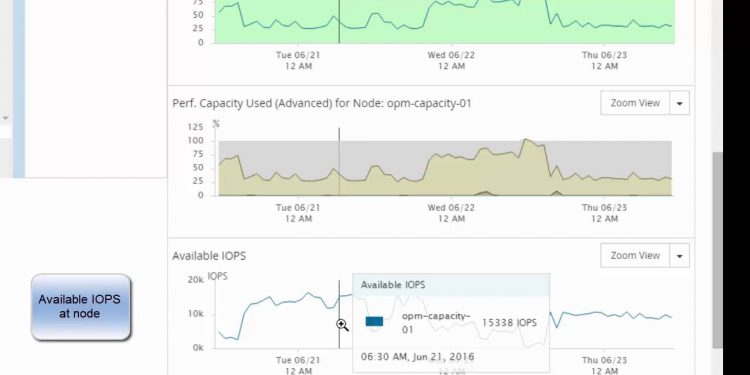Click the 15338 IOPS value in tooltip
Screen dimensions: 750x375
click(x=509, y=323)
